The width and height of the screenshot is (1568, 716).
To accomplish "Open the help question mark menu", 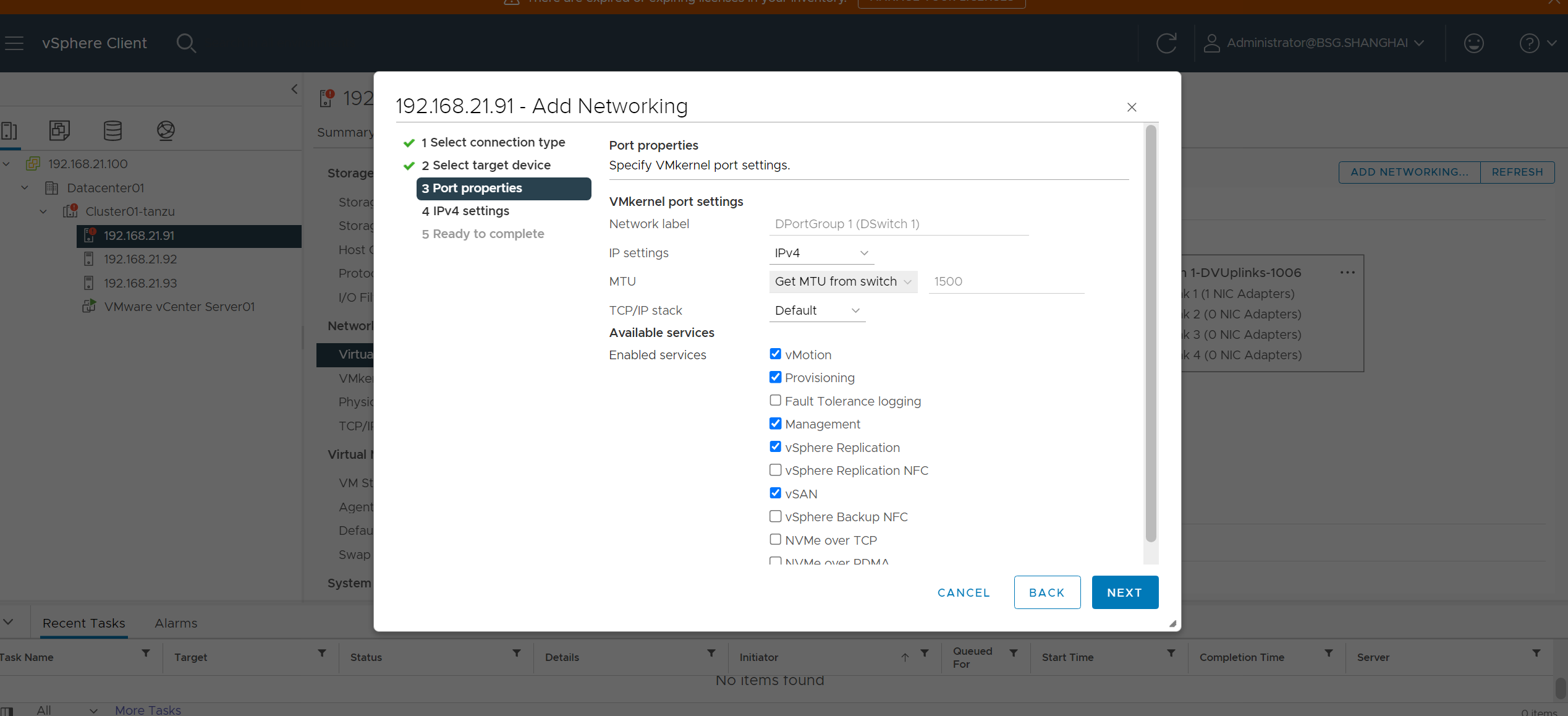I will (x=1530, y=43).
